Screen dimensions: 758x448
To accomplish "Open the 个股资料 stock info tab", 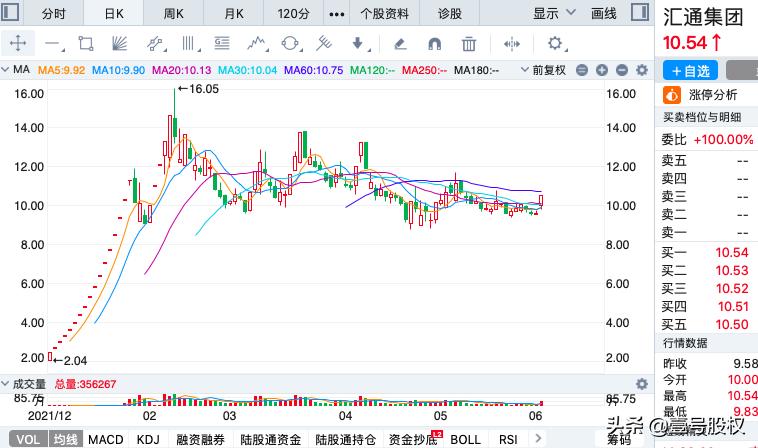I will click(x=384, y=13).
